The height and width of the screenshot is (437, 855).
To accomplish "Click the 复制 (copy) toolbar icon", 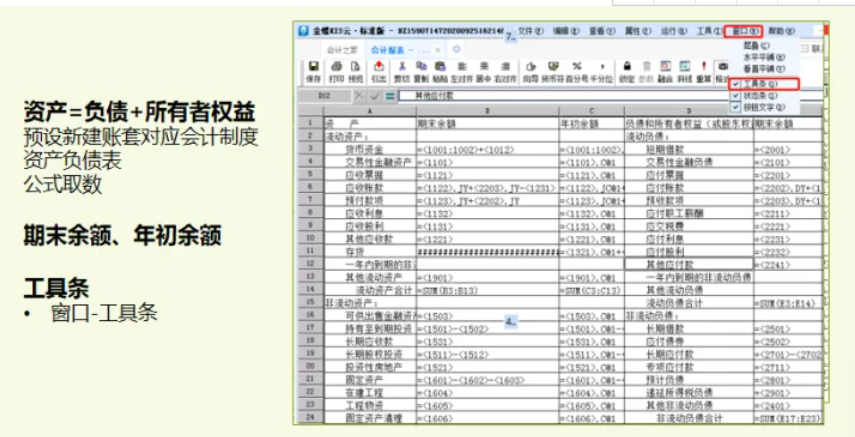I will [421, 67].
